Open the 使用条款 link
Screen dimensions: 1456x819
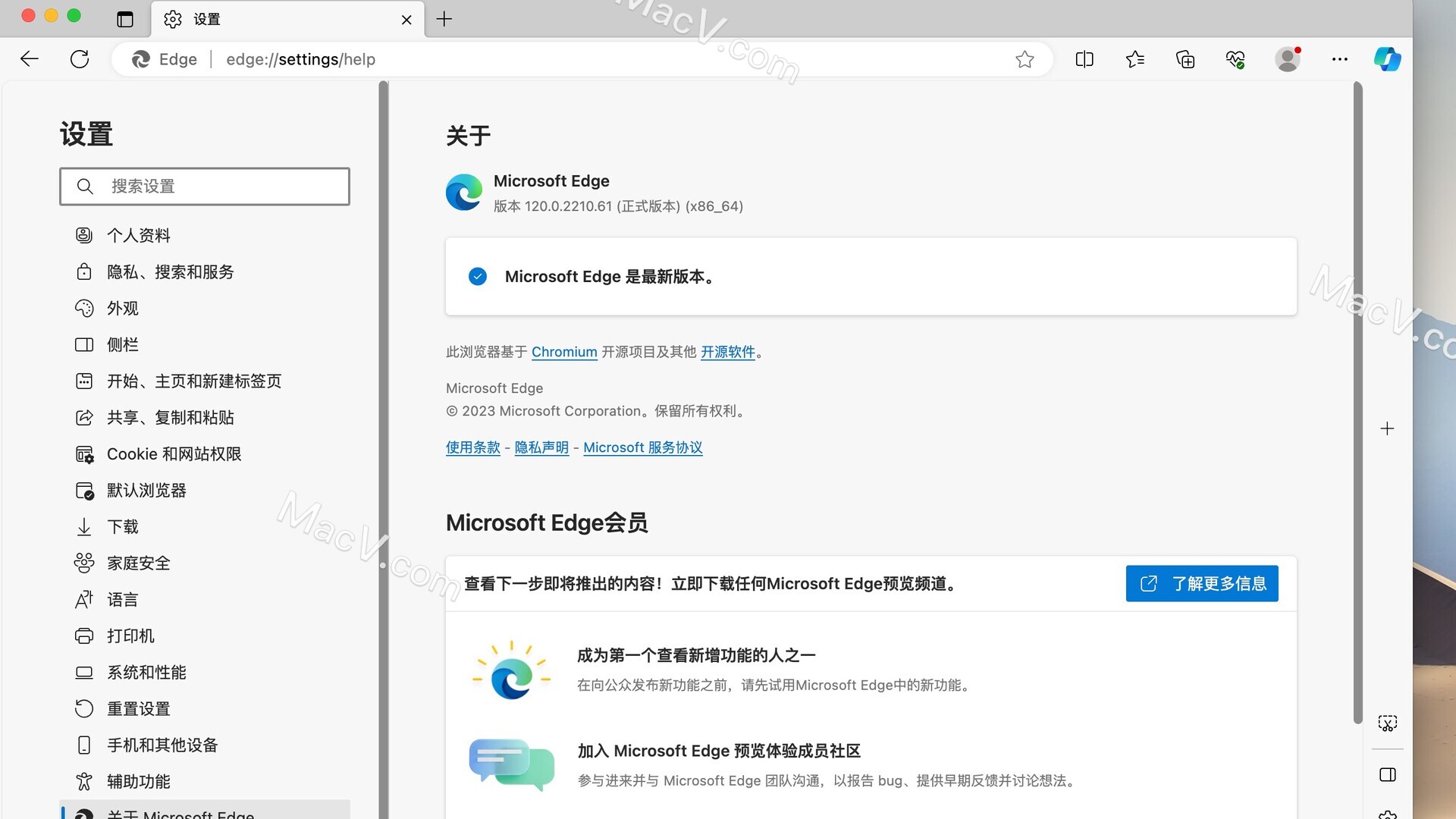pos(473,447)
